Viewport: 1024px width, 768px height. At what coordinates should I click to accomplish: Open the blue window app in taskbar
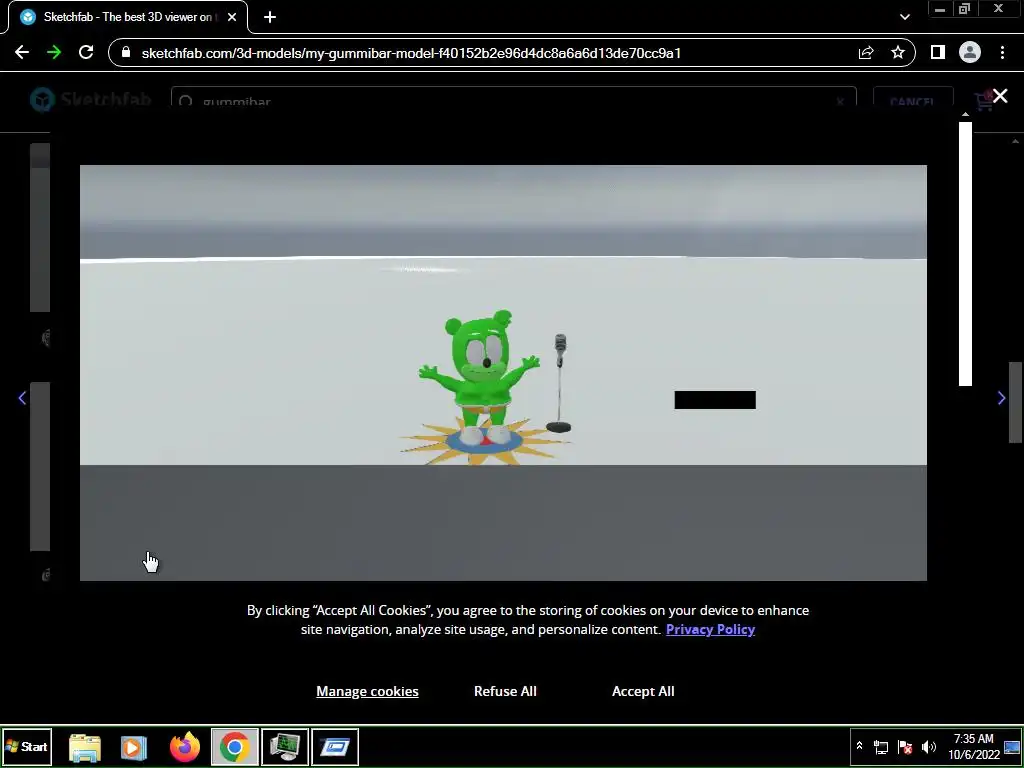click(x=335, y=746)
